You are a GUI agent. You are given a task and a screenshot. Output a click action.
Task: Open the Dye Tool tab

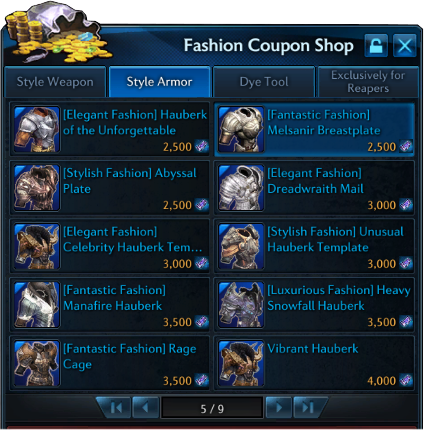pos(264,82)
